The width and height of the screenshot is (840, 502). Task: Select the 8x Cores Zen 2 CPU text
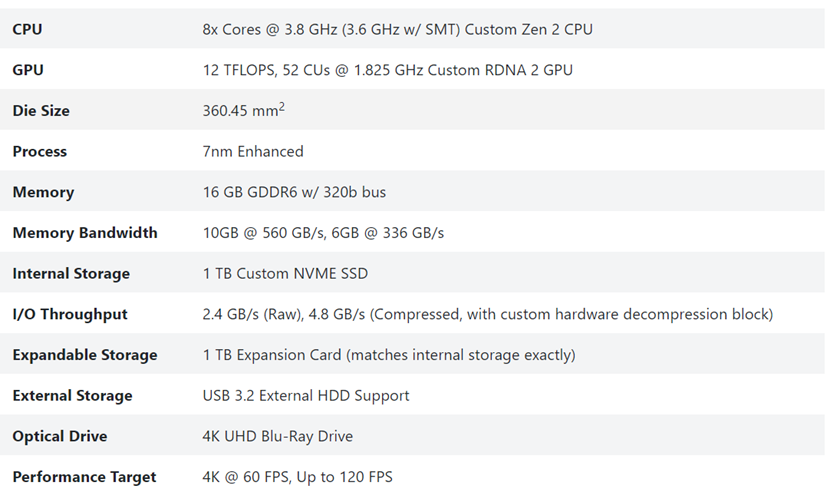coord(397,29)
